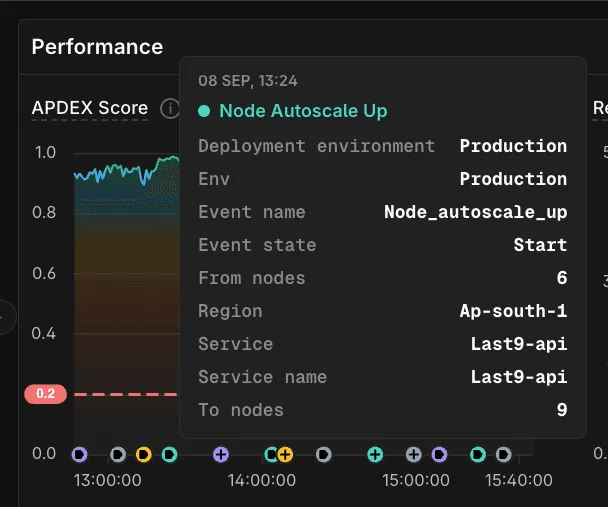Select the yellow plus event marker
This screenshot has height=507, width=608.
pyautogui.click(x=285, y=454)
